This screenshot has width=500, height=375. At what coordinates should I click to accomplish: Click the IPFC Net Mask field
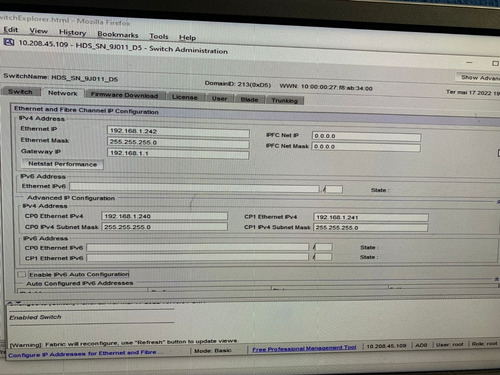[x=366, y=147]
